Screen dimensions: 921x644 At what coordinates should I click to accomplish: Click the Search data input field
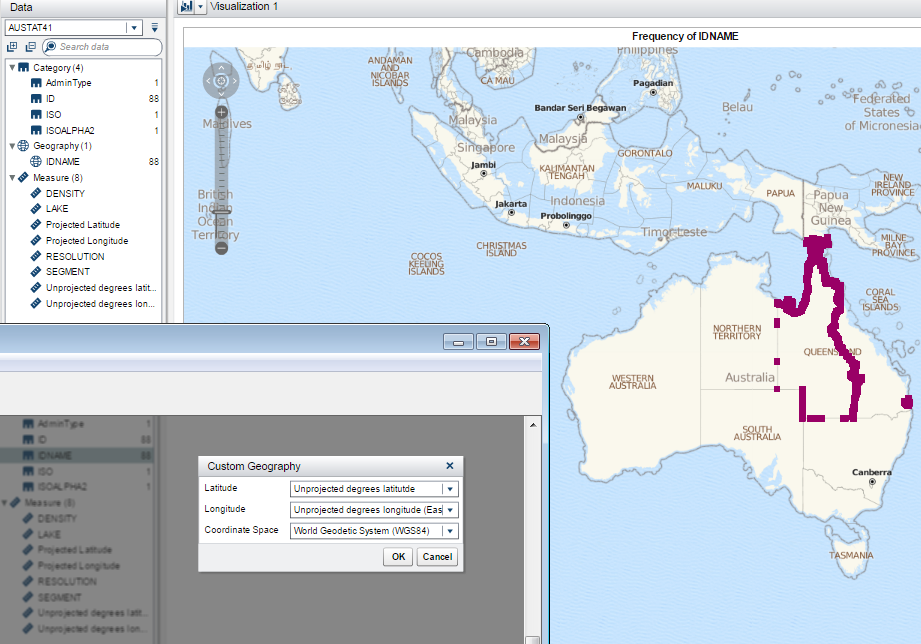pyautogui.click(x=100, y=47)
